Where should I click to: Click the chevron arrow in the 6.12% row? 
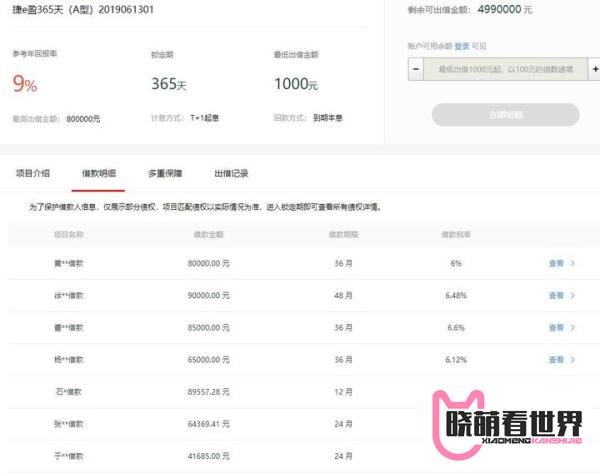(573, 360)
